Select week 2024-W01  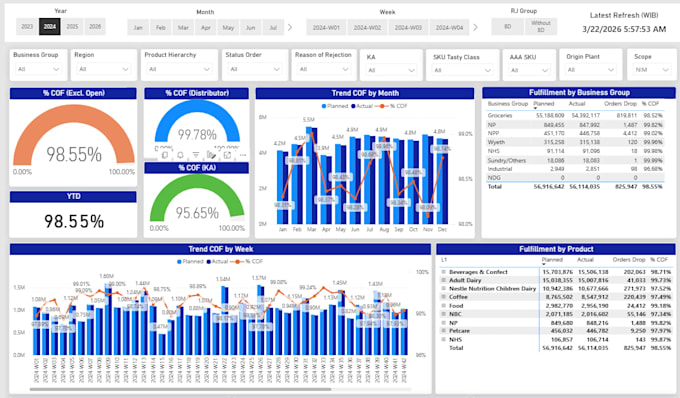(326, 27)
